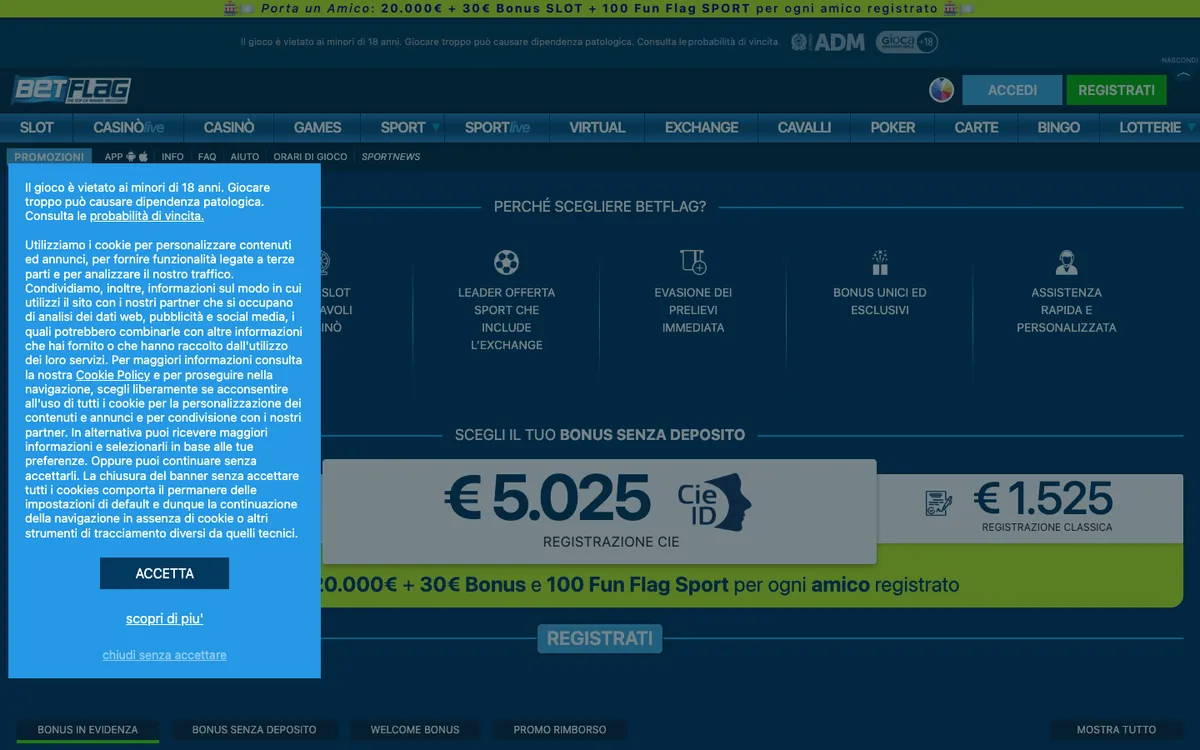Click the soccer ball Leader Offerta Sport icon
The image size is (1200, 750).
[x=506, y=262]
